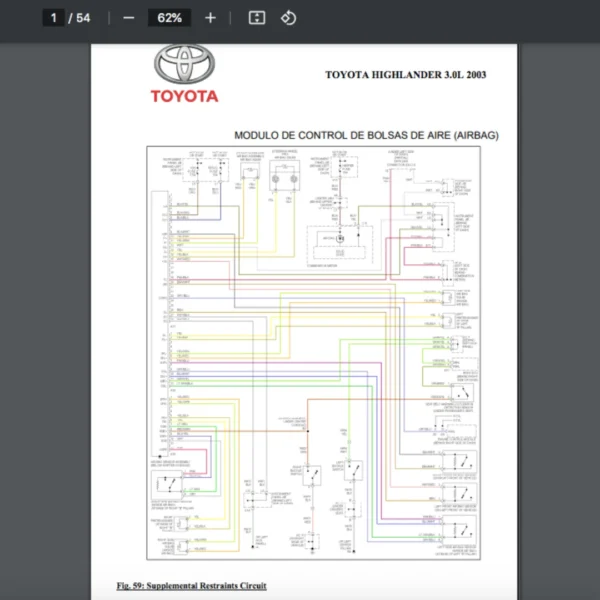Click the total page count 54
The height and width of the screenshot is (600, 600).
click(83, 18)
